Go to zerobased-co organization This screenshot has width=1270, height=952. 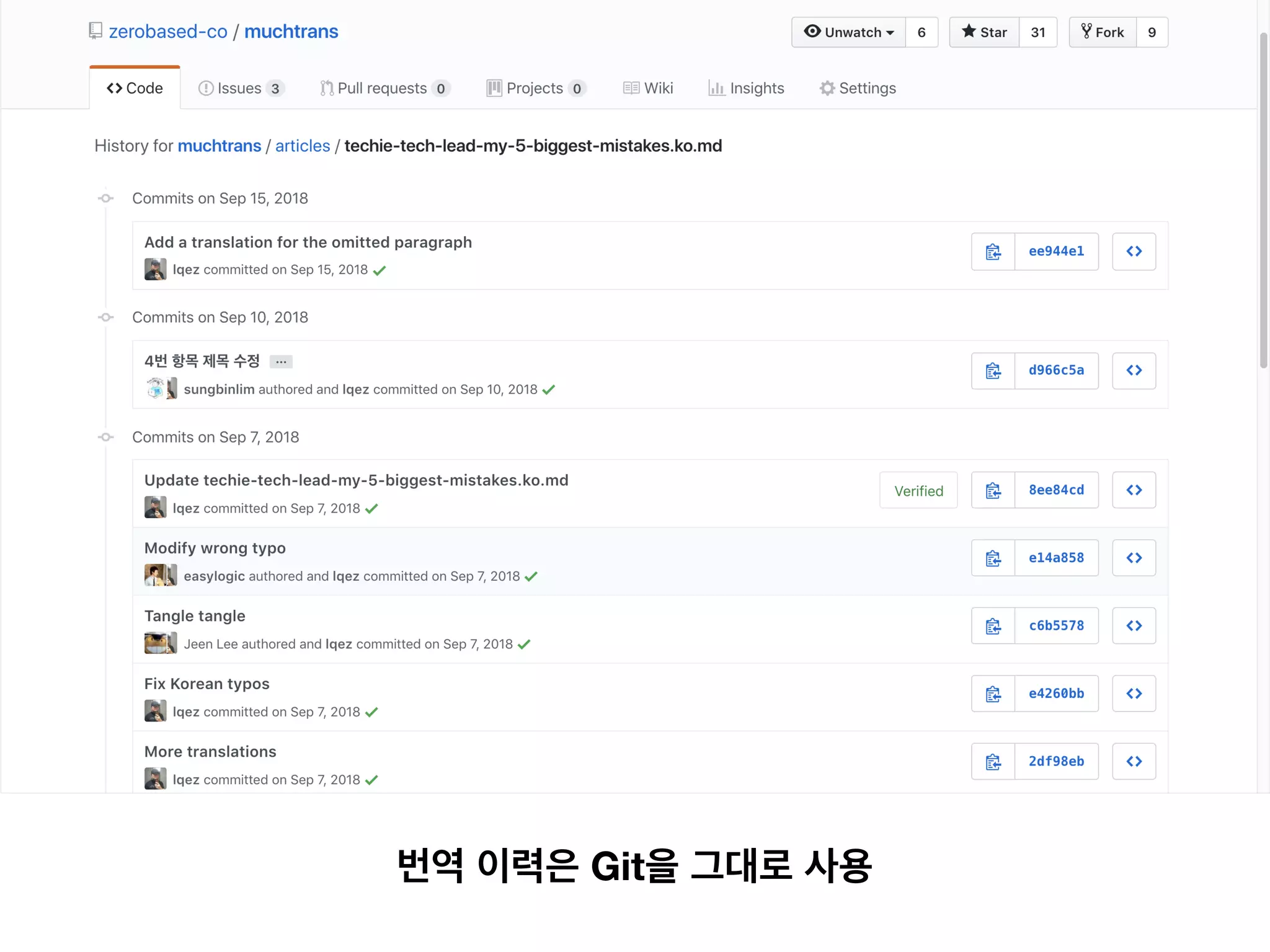168,32
